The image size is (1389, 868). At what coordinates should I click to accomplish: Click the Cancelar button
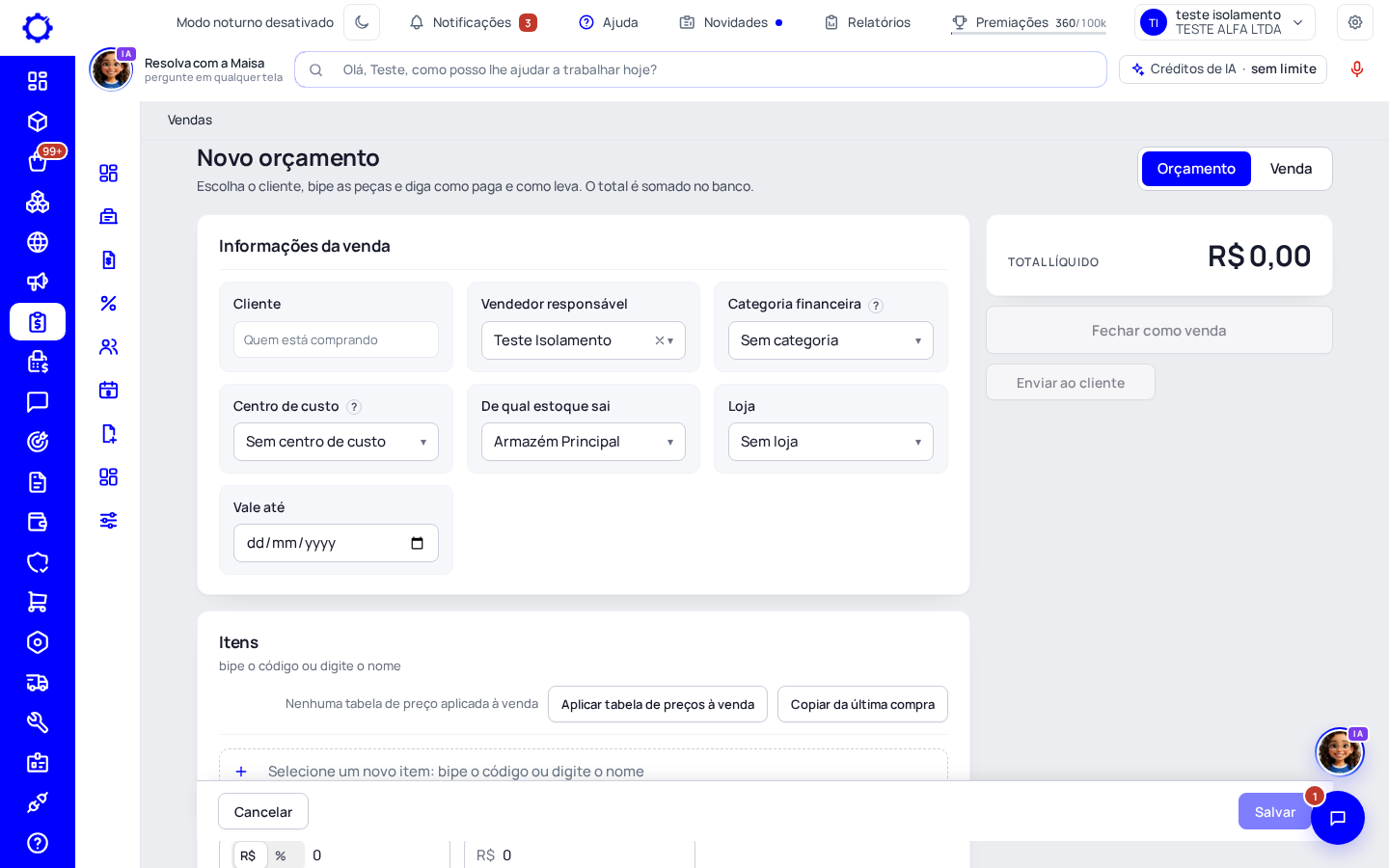[263, 812]
